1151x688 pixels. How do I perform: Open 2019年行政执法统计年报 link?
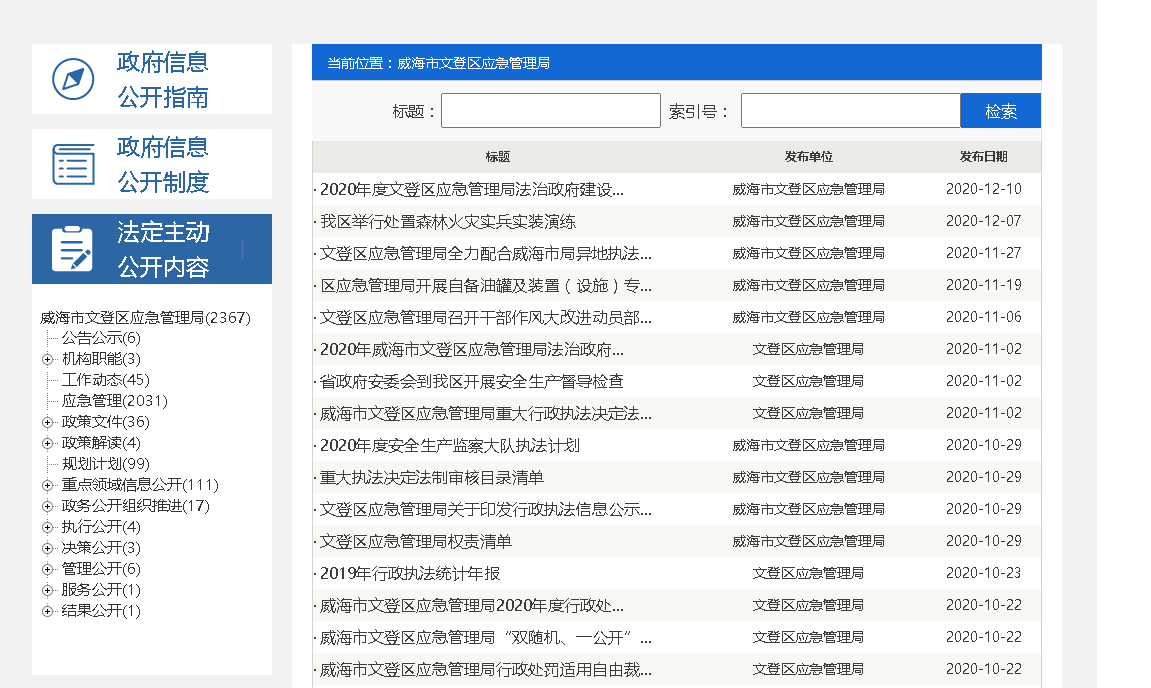tap(410, 573)
